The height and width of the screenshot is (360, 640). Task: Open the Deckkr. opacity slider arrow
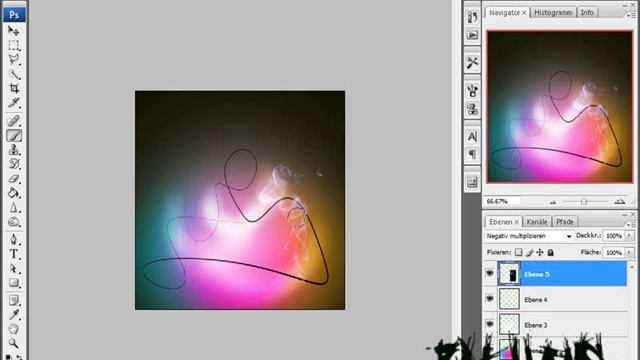click(629, 236)
